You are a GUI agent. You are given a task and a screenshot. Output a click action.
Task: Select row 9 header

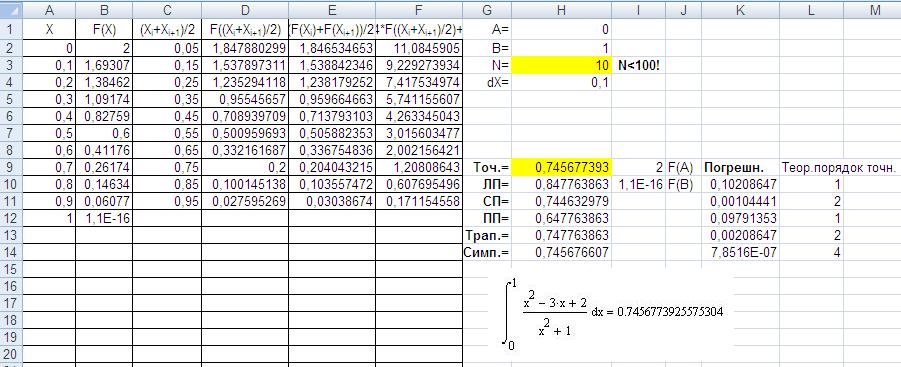[11, 168]
